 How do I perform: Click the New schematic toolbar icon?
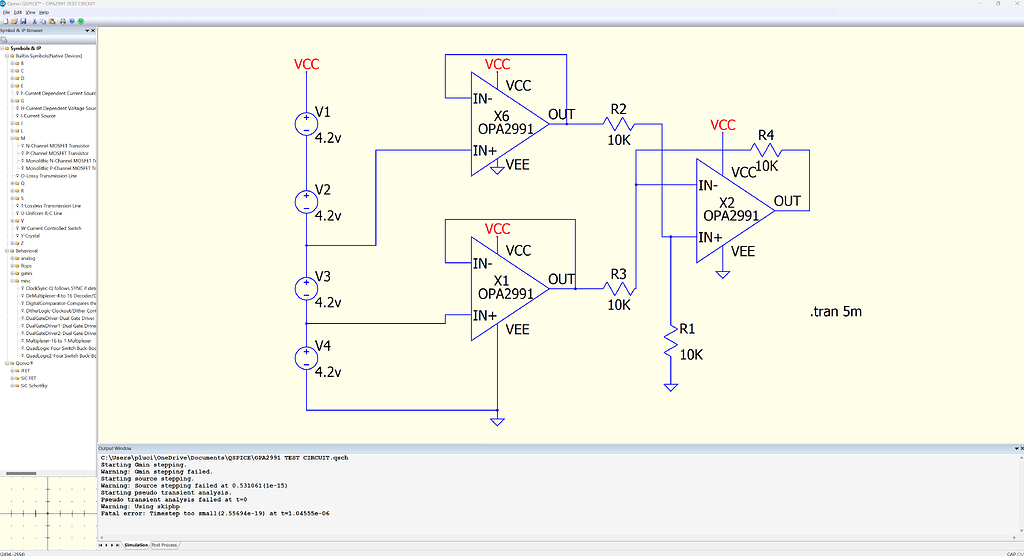(5, 21)
